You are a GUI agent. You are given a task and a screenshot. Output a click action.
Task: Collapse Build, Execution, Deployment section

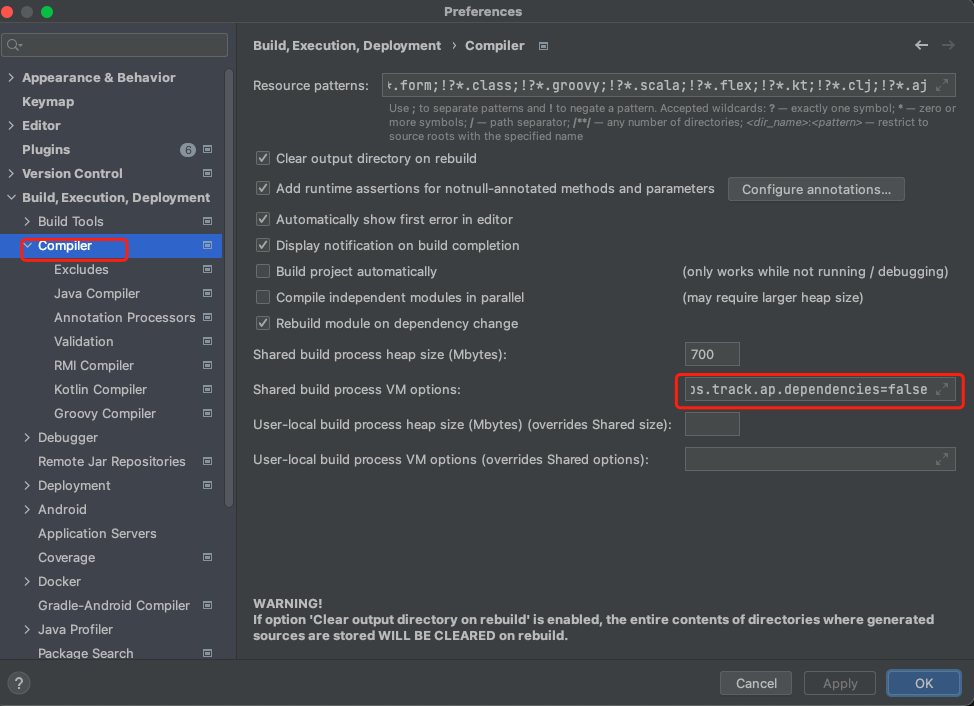tap(11, 197)
